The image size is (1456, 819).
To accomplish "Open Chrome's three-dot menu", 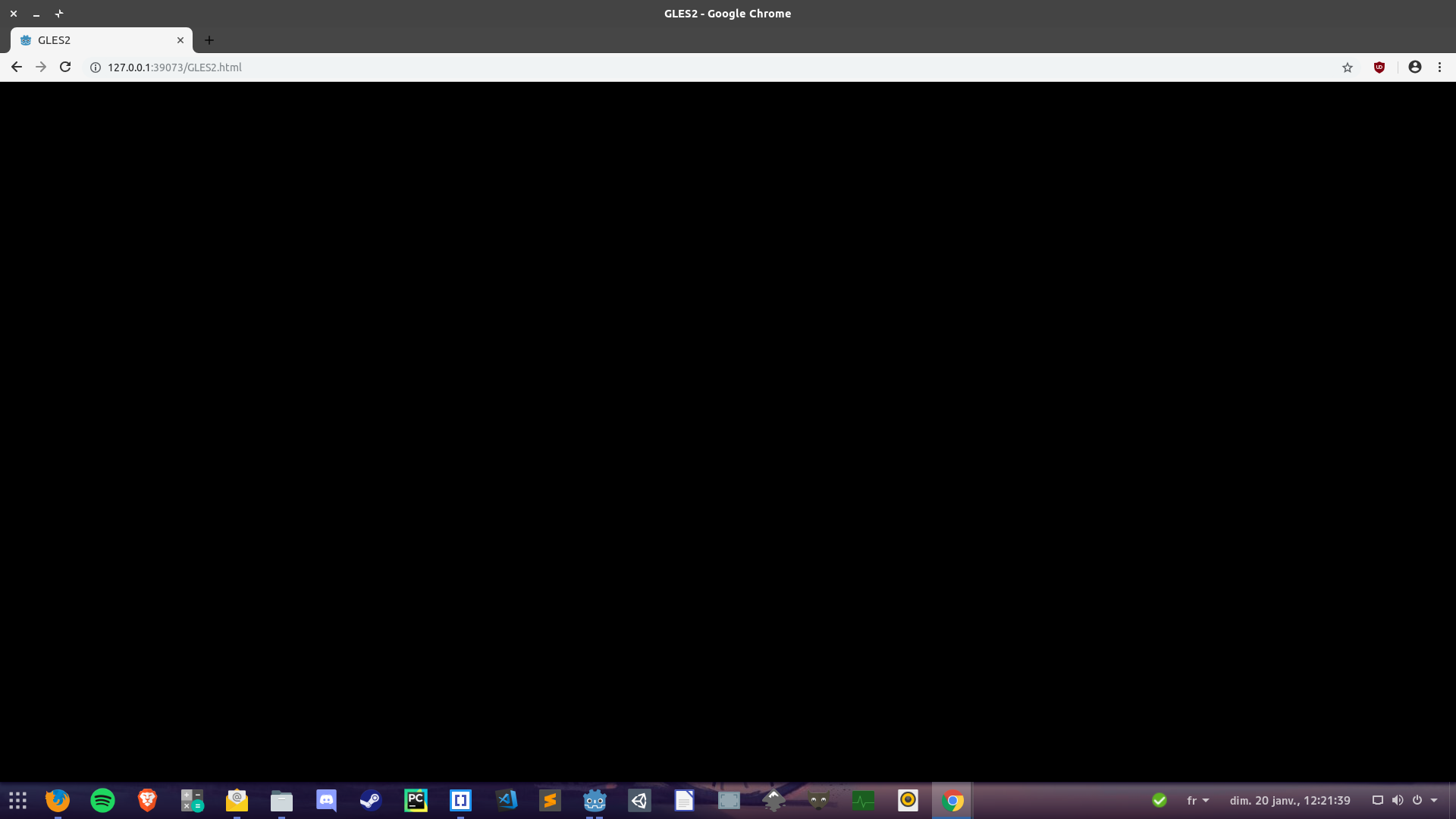I will coord(1439,67).
